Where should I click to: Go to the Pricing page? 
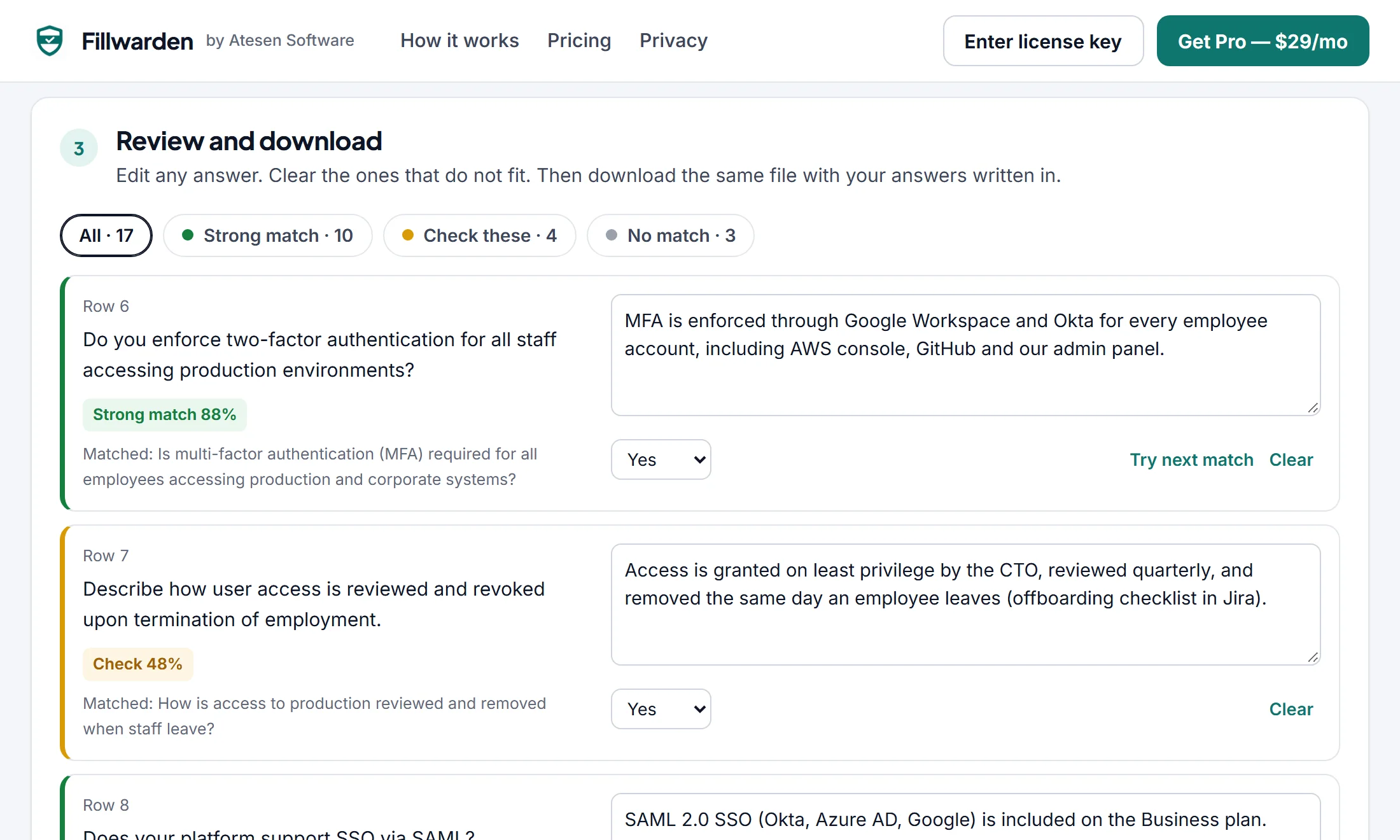pyautogui.click(x=579, y=41)
